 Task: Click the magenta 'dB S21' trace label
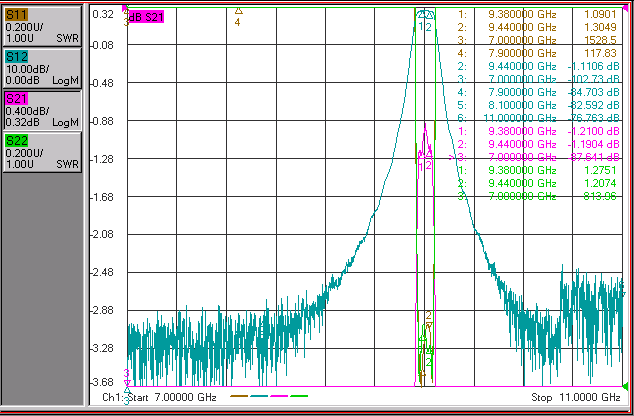[x=146, y=17]
